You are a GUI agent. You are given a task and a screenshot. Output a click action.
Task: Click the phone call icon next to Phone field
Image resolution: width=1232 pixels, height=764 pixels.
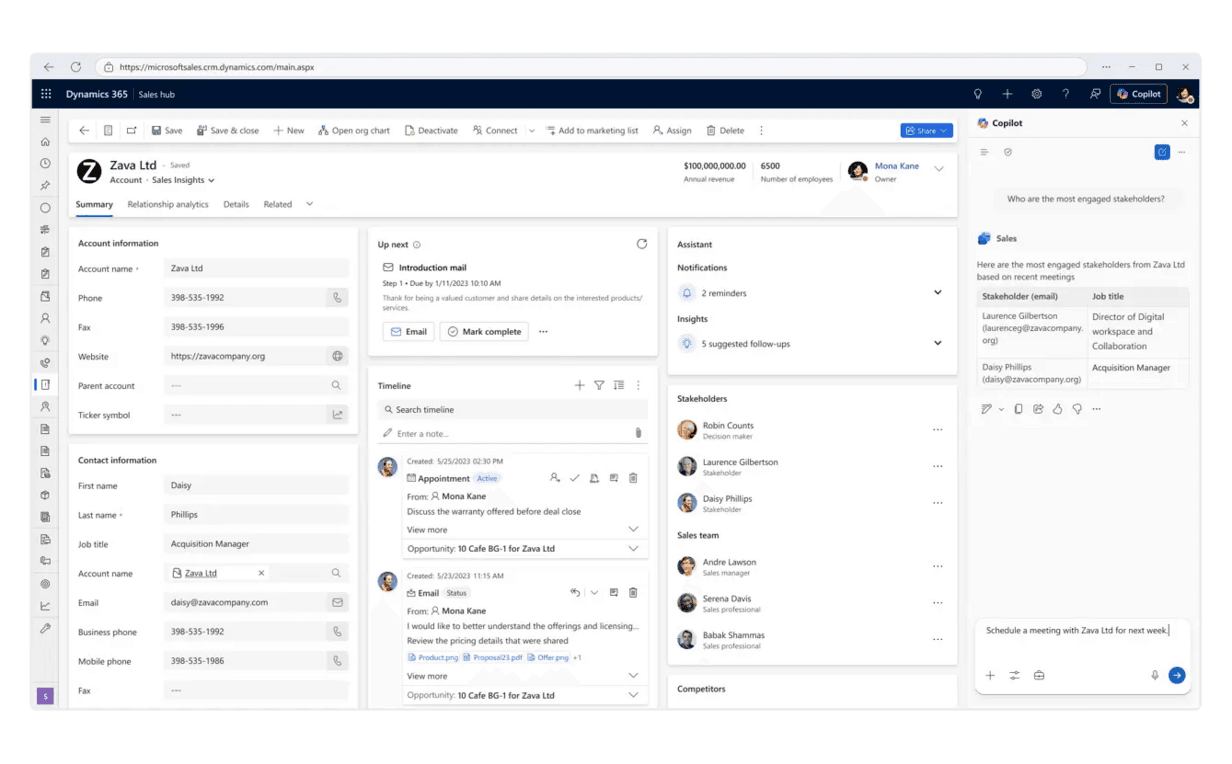[337, 298]
